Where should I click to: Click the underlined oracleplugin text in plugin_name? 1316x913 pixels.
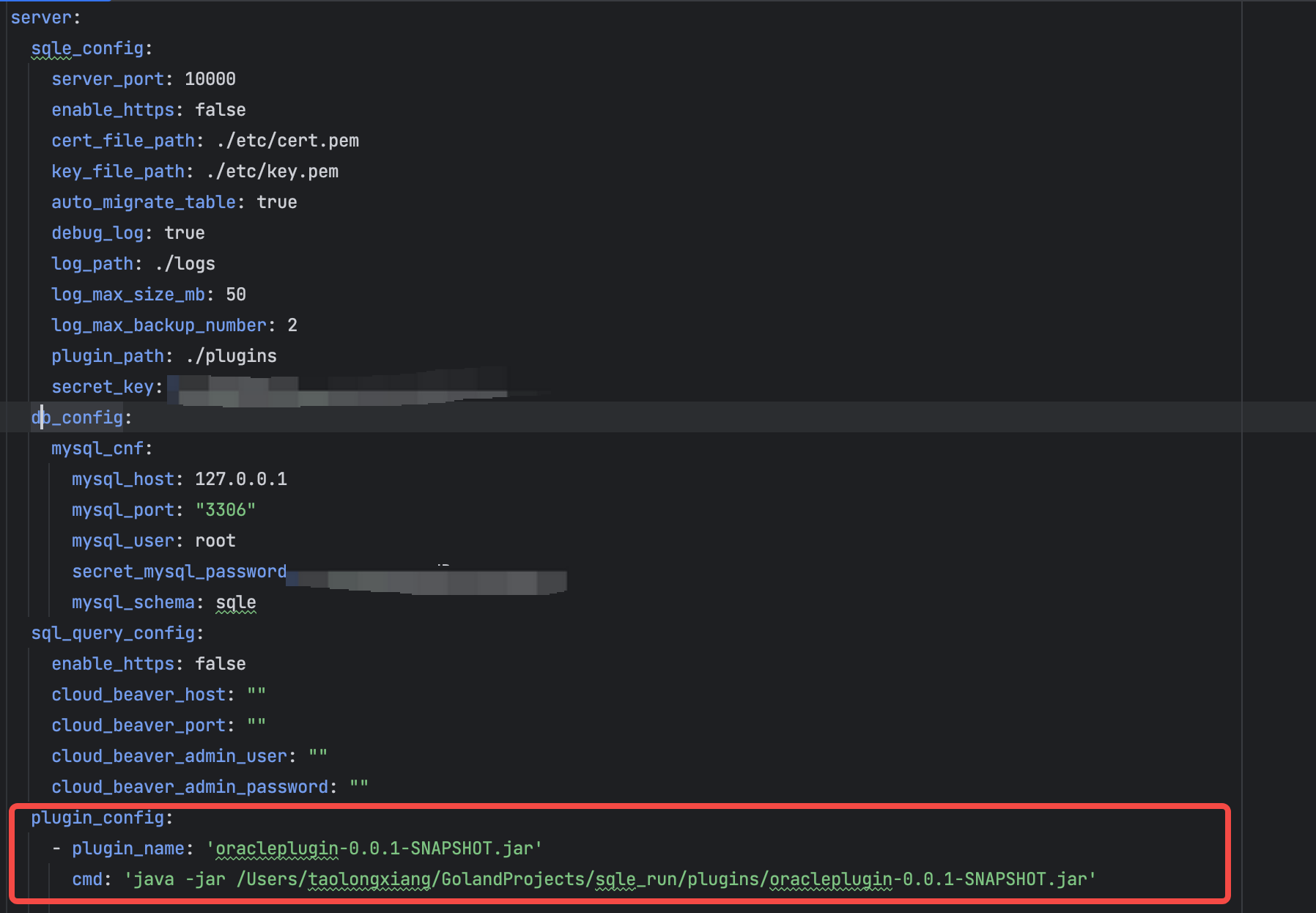[x=275, y=848]
